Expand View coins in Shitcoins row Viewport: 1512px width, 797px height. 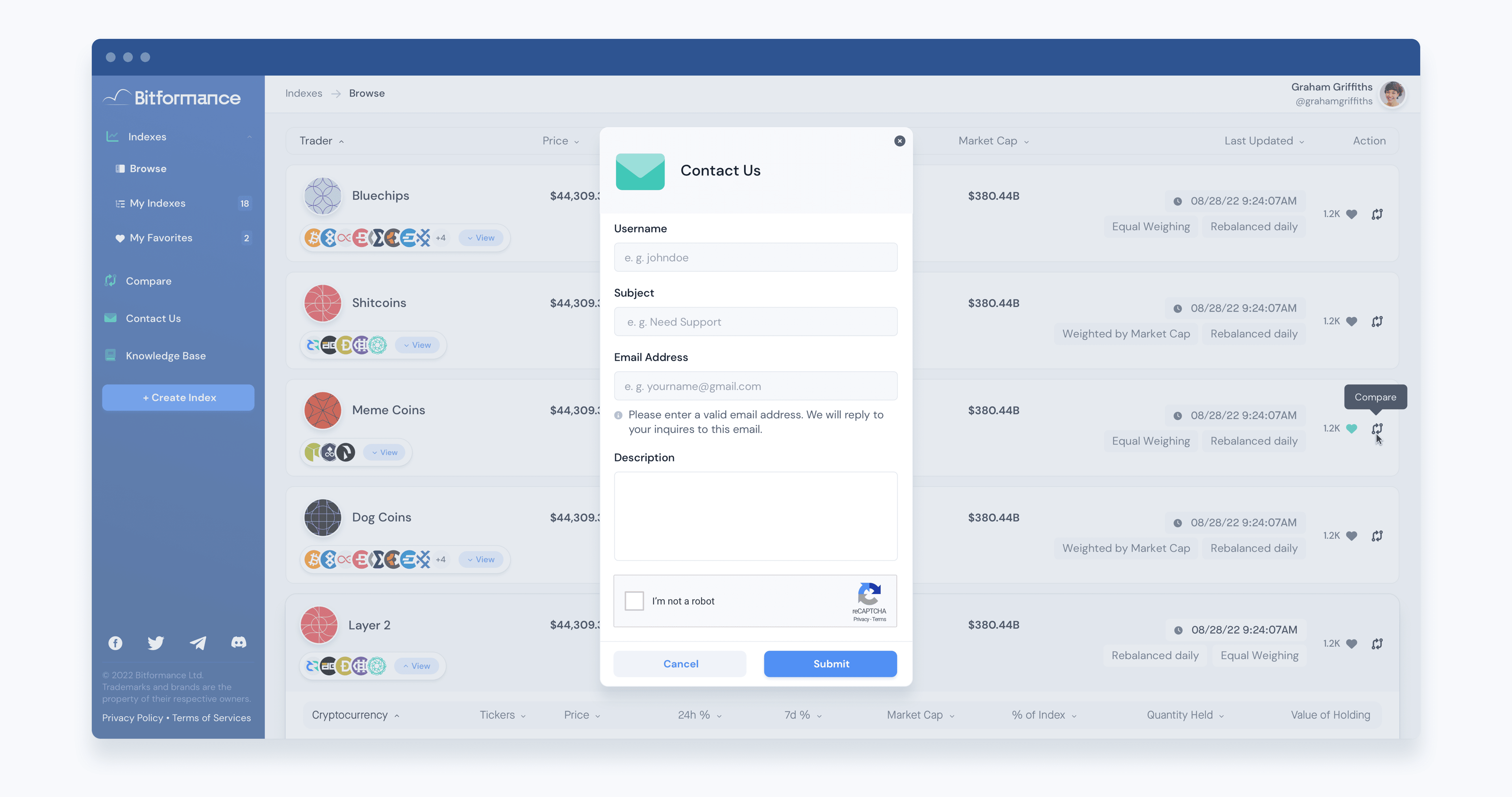pos(417,345)
